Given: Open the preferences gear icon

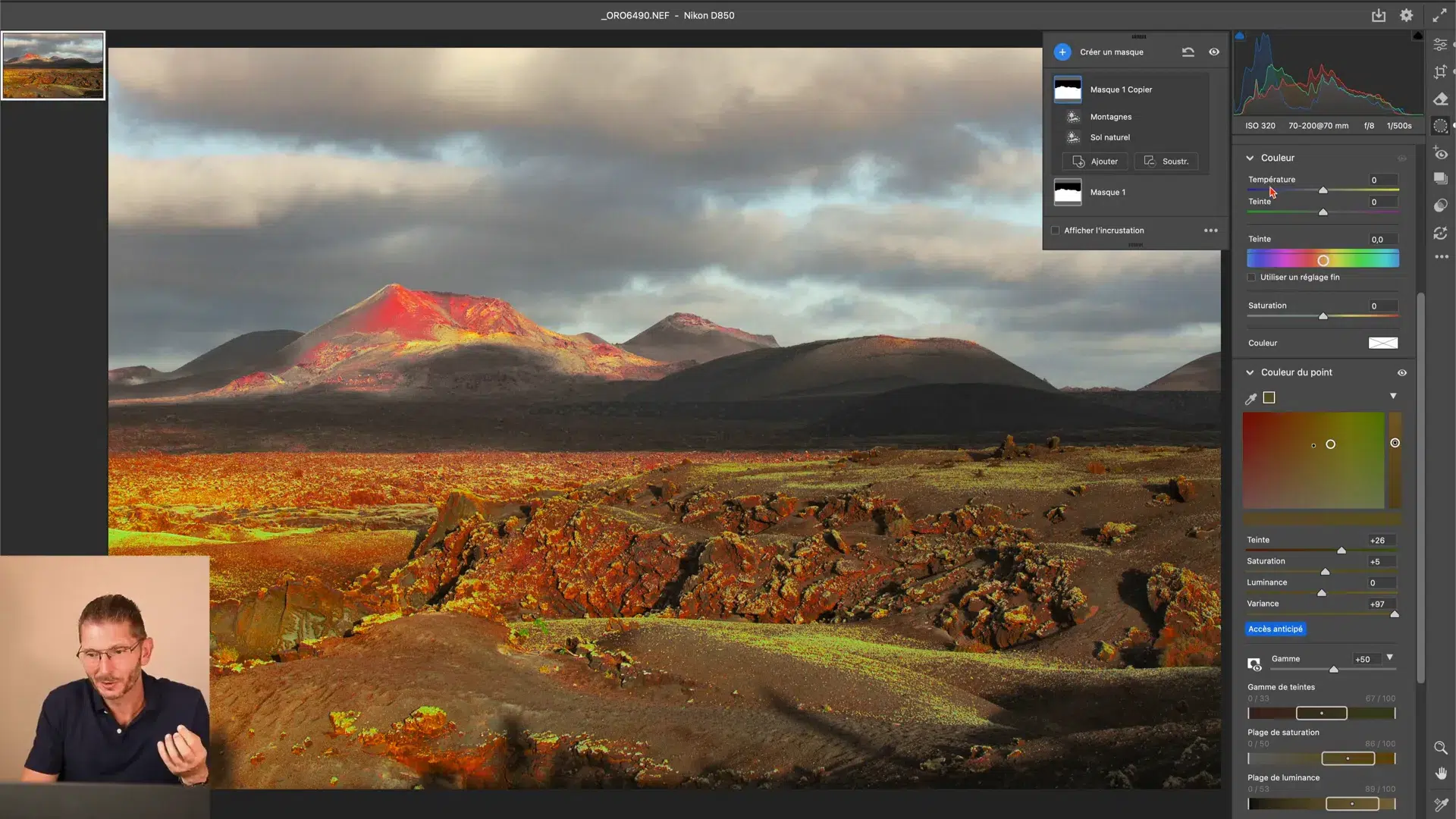Looking at the screenshot, I should pos(1407,15).
